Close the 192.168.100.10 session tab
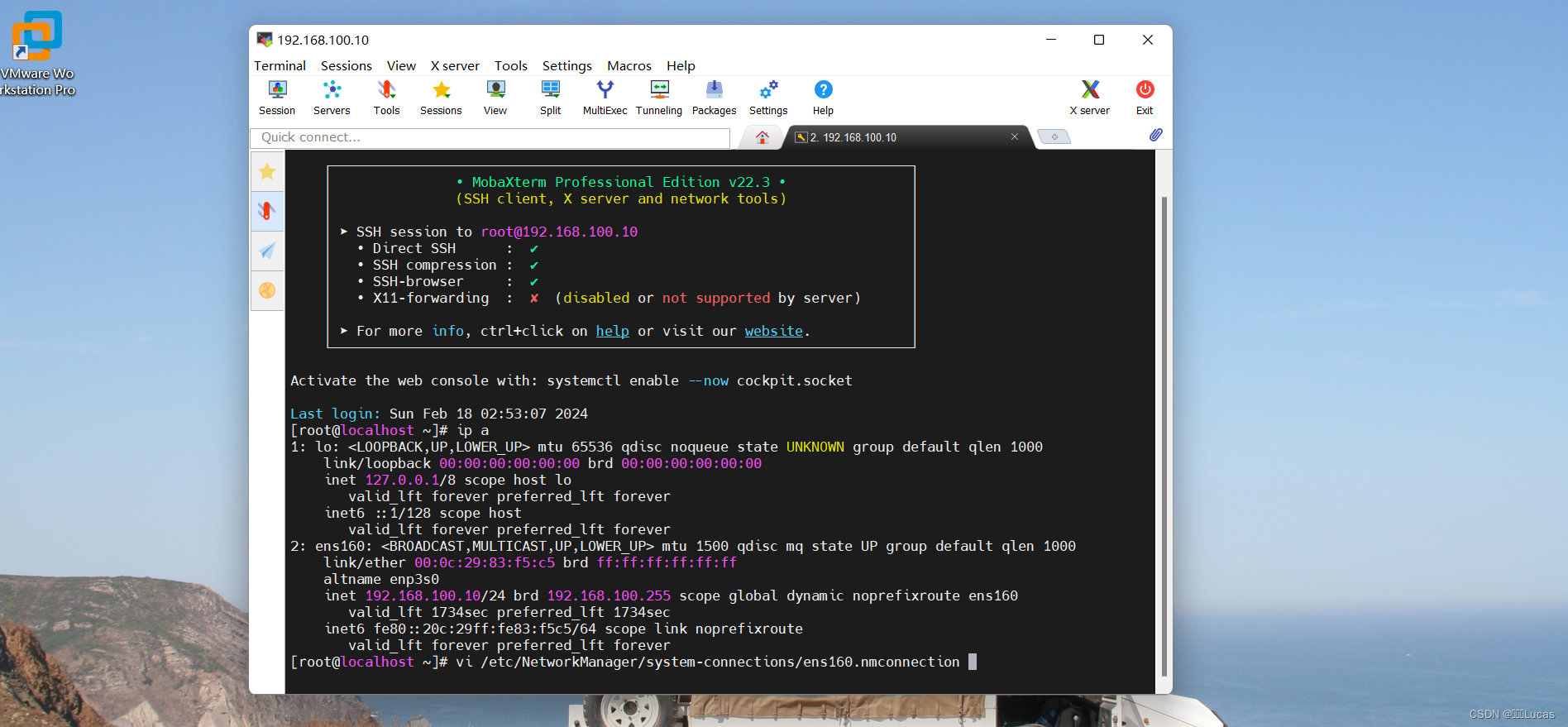This screenshot has height=727, width=1568. click(1015, 136)
